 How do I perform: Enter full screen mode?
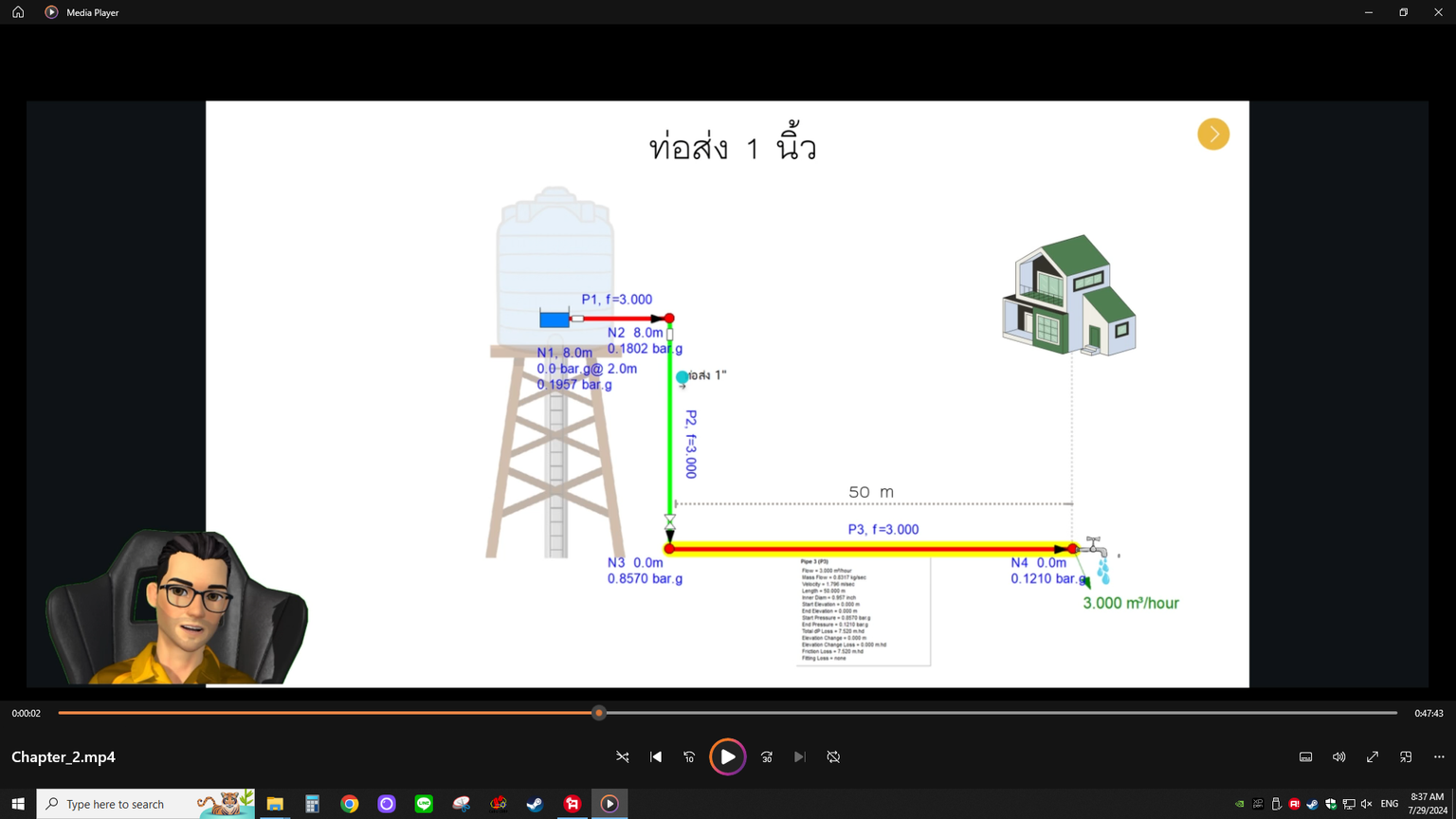[x=1372, y=756]
